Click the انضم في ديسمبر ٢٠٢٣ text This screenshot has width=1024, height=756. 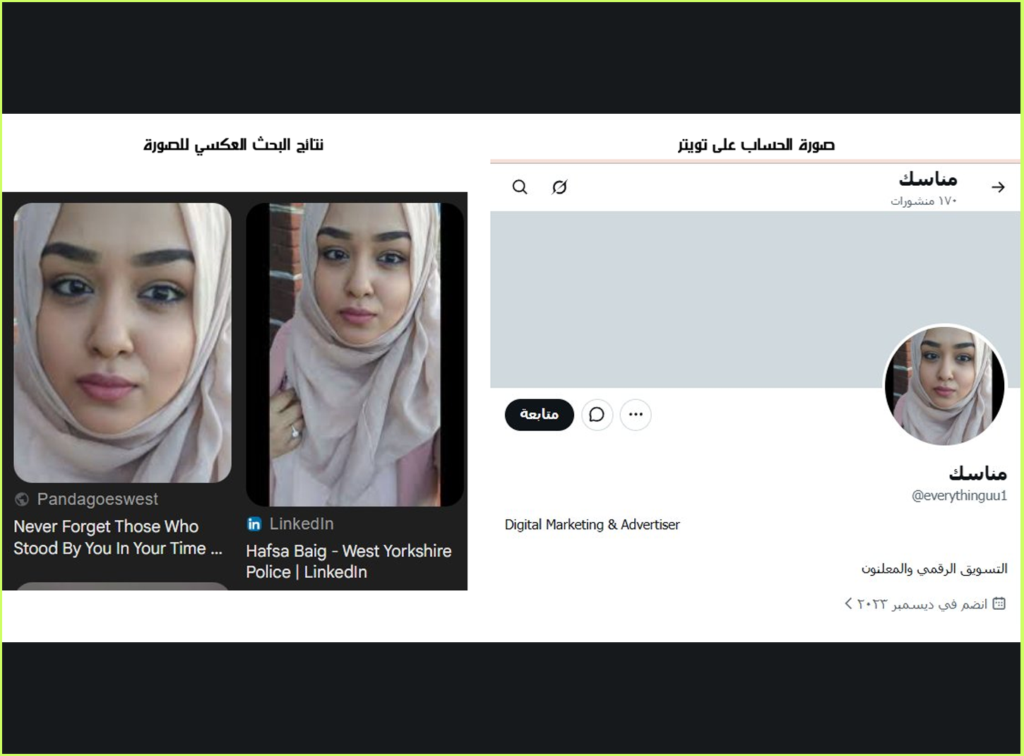tap(922, 605)
